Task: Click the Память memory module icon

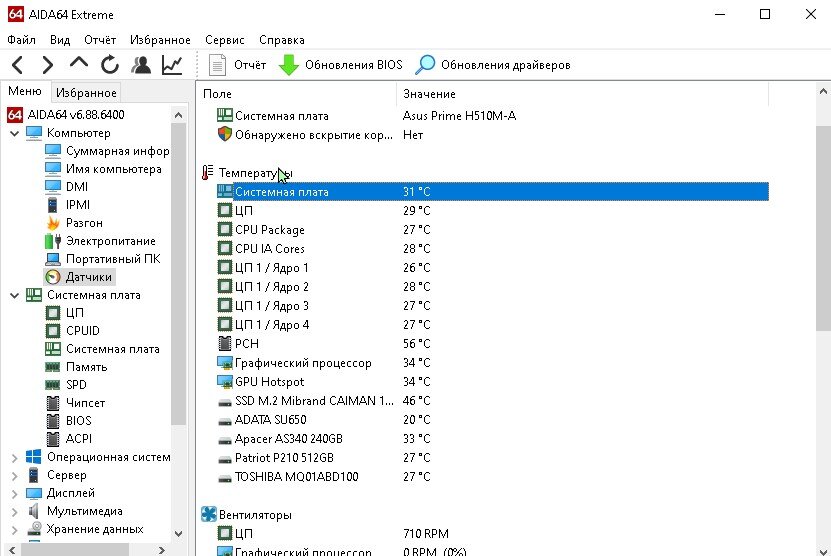Action: 52,367
